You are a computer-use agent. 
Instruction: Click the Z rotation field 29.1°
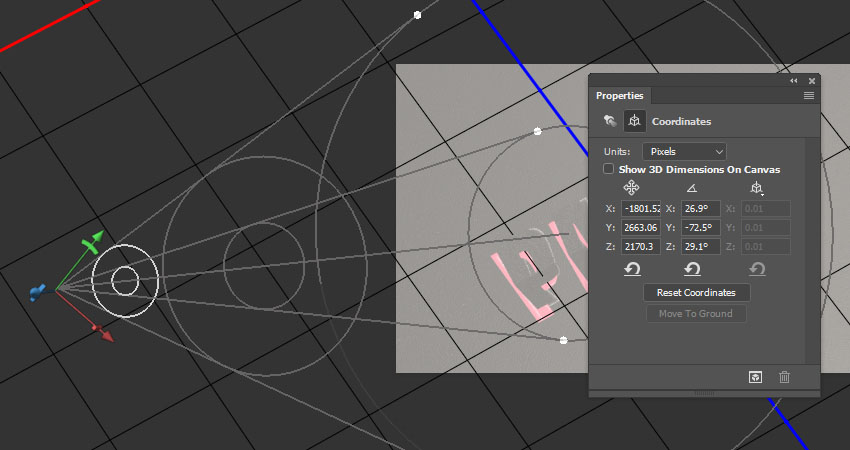point(700,247)
